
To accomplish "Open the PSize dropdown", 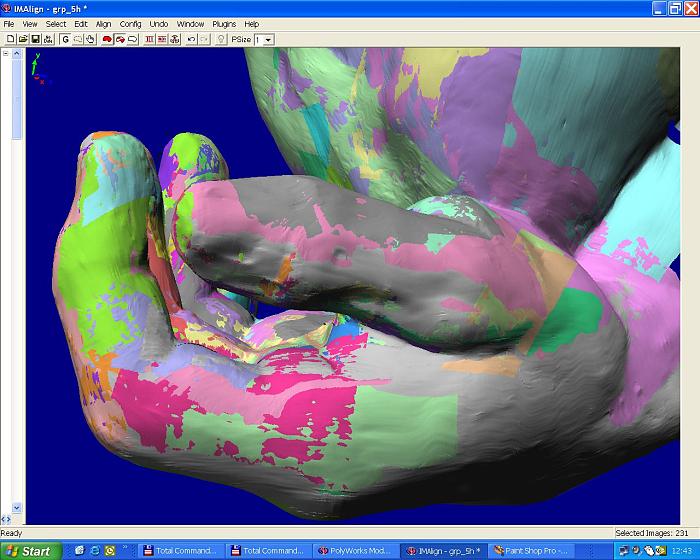I will coord(268,40).
